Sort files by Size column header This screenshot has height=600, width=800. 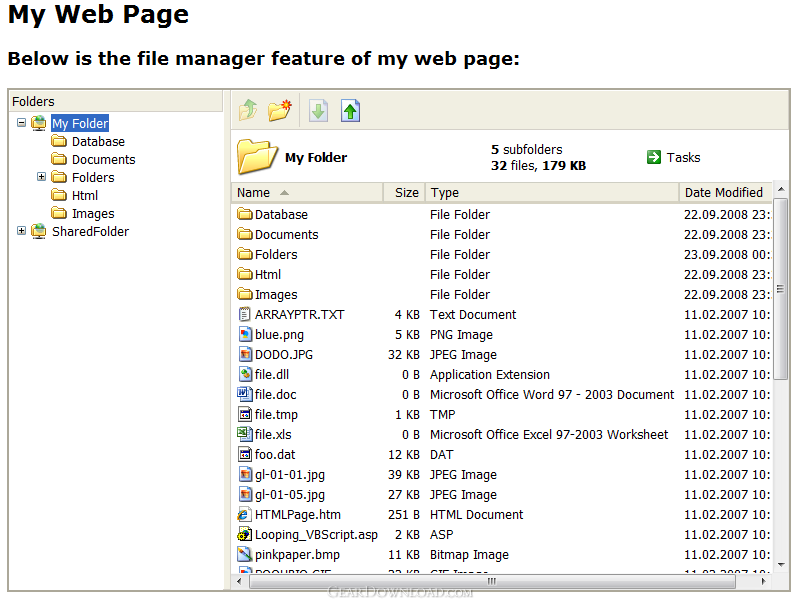406,193
